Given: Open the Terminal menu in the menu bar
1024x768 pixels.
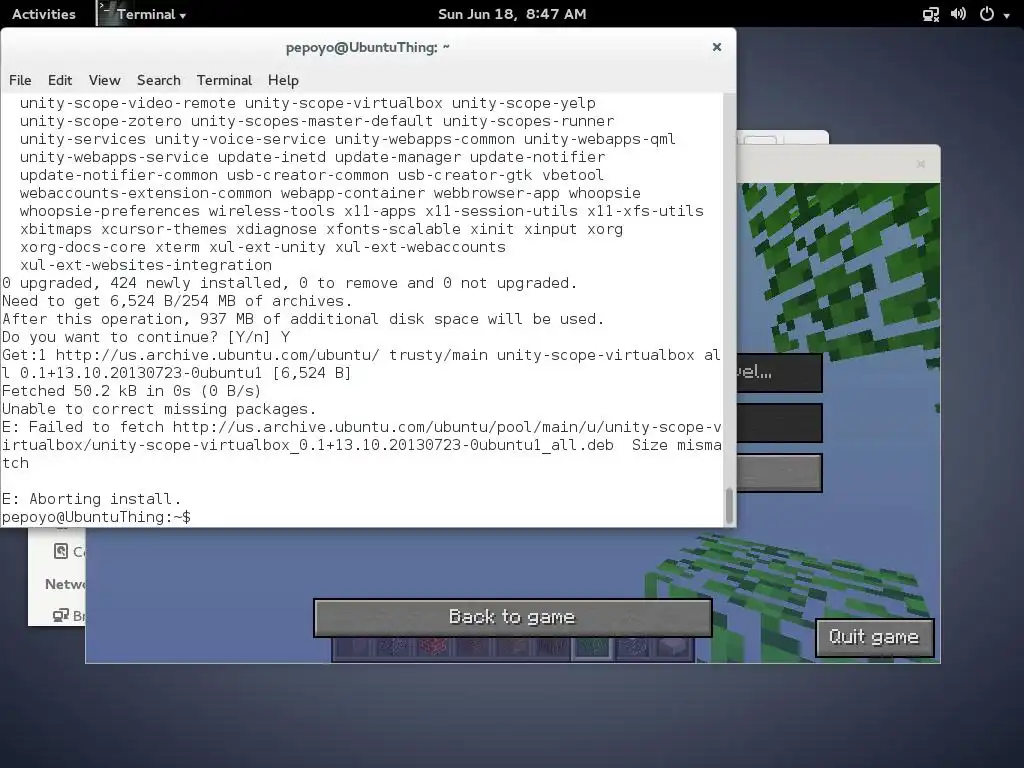Looking at the screenshot, I should coord(224,80).
